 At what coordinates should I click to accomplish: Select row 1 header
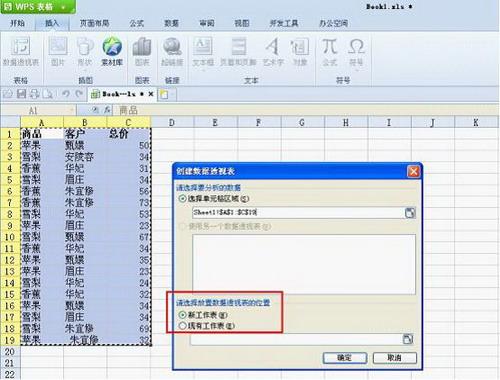(10, 134)
